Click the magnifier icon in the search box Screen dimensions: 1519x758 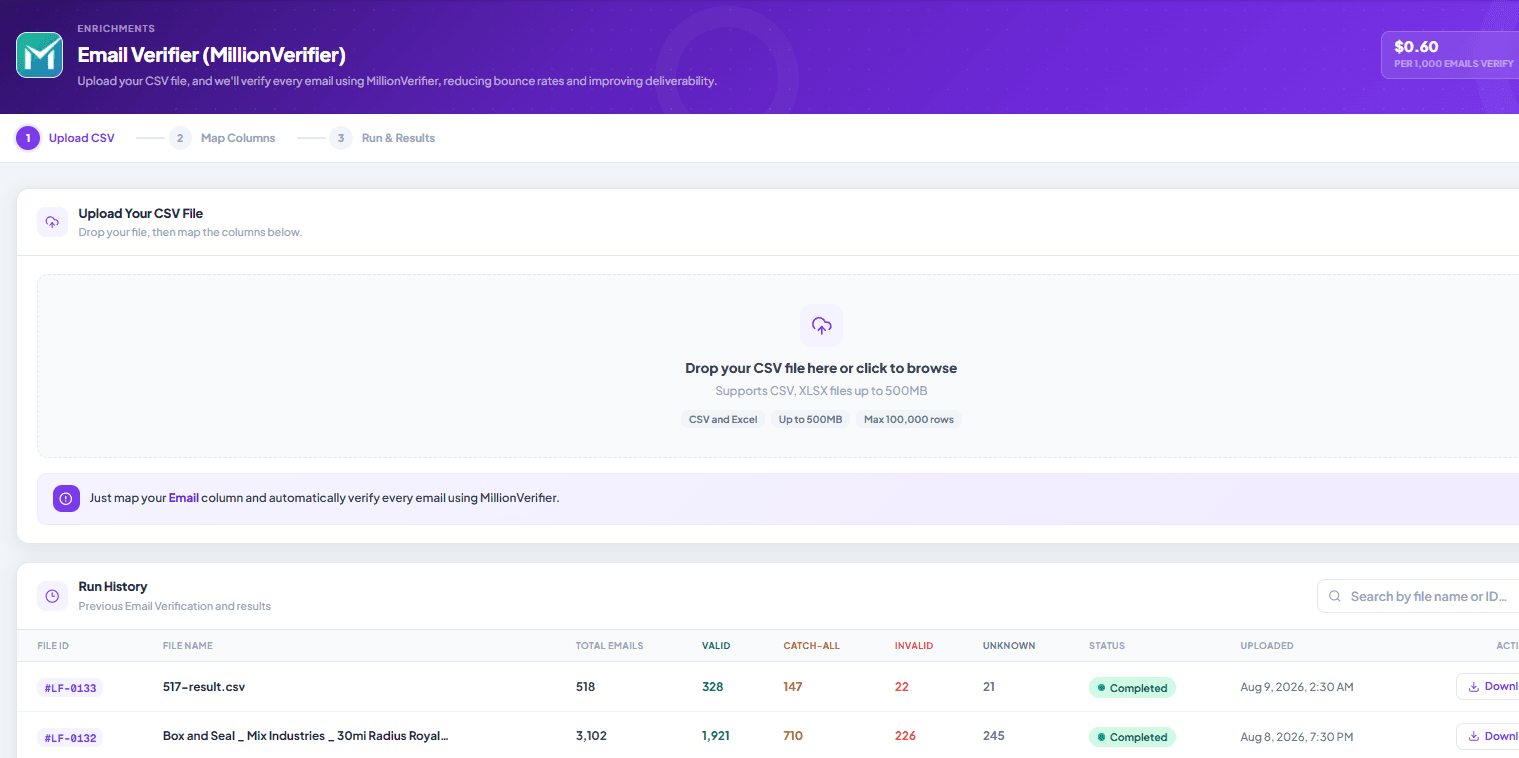click(x=1335, y=597)
